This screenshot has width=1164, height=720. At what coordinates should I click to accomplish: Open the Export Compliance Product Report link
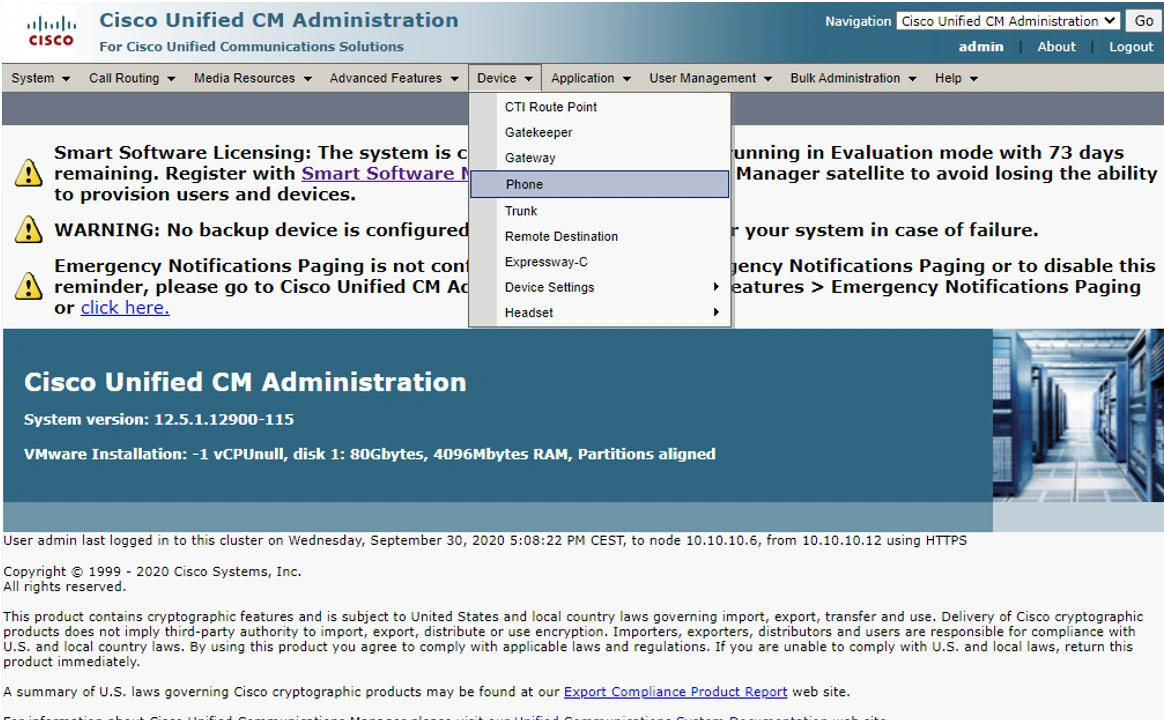click(675, 692)
